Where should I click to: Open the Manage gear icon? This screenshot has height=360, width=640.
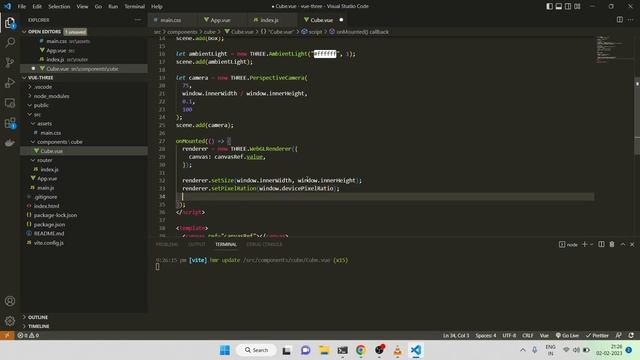click(x=10, y=321)
